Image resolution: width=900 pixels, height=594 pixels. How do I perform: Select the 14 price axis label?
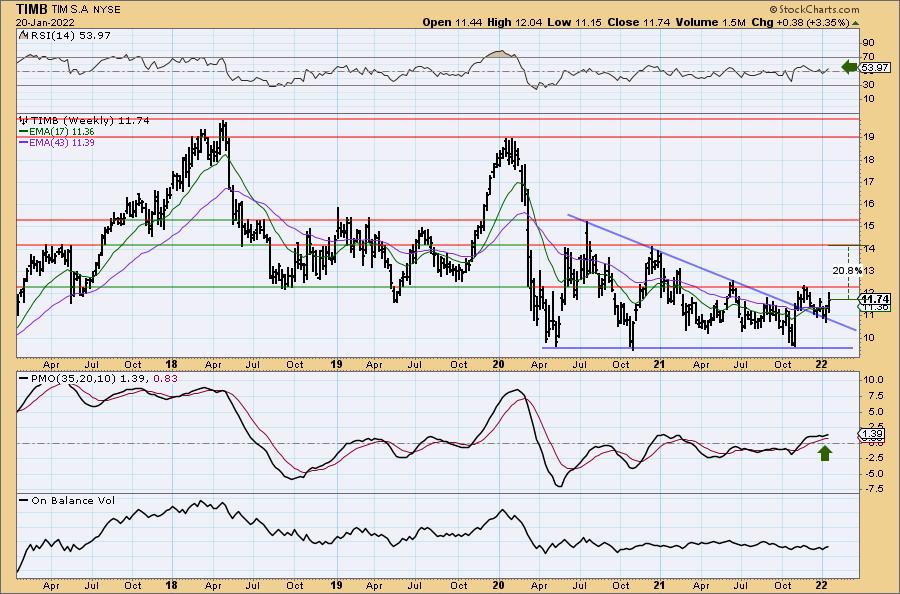point(868,249)
